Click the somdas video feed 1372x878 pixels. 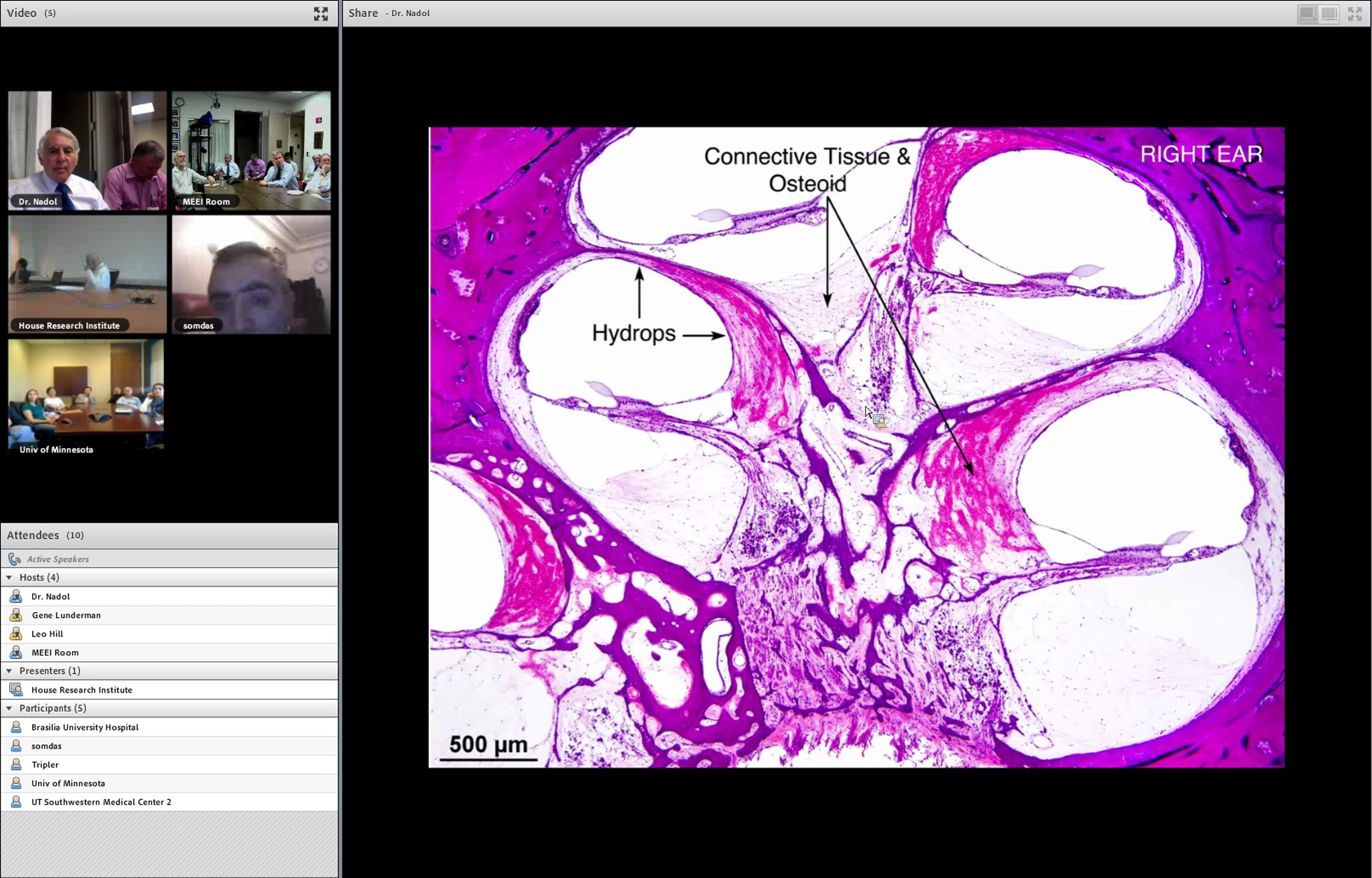(x=251, y=274)
